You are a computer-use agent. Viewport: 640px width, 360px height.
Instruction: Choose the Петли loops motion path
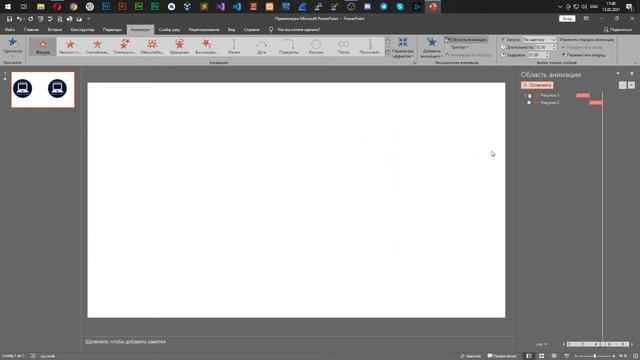(343, 46)
